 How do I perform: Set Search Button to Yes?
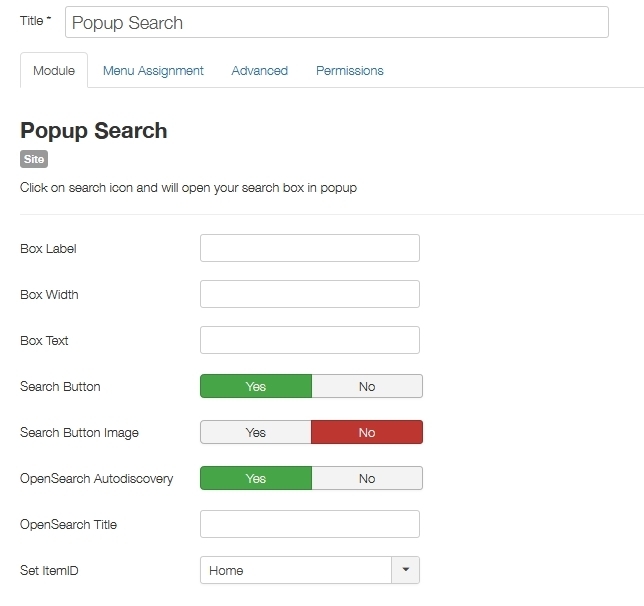click(x=256, y=386)
